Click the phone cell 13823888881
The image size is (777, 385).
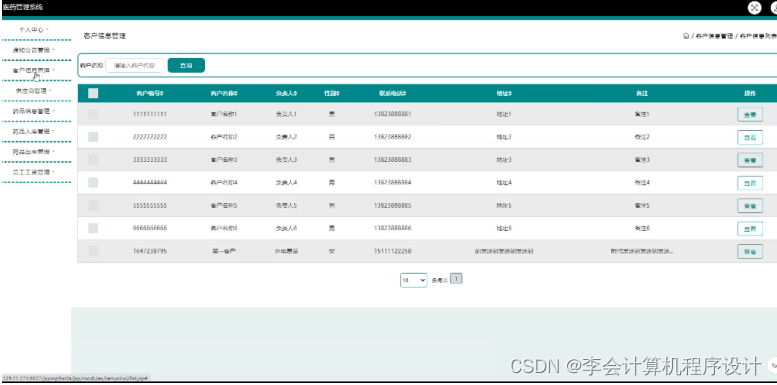point(392,114)
